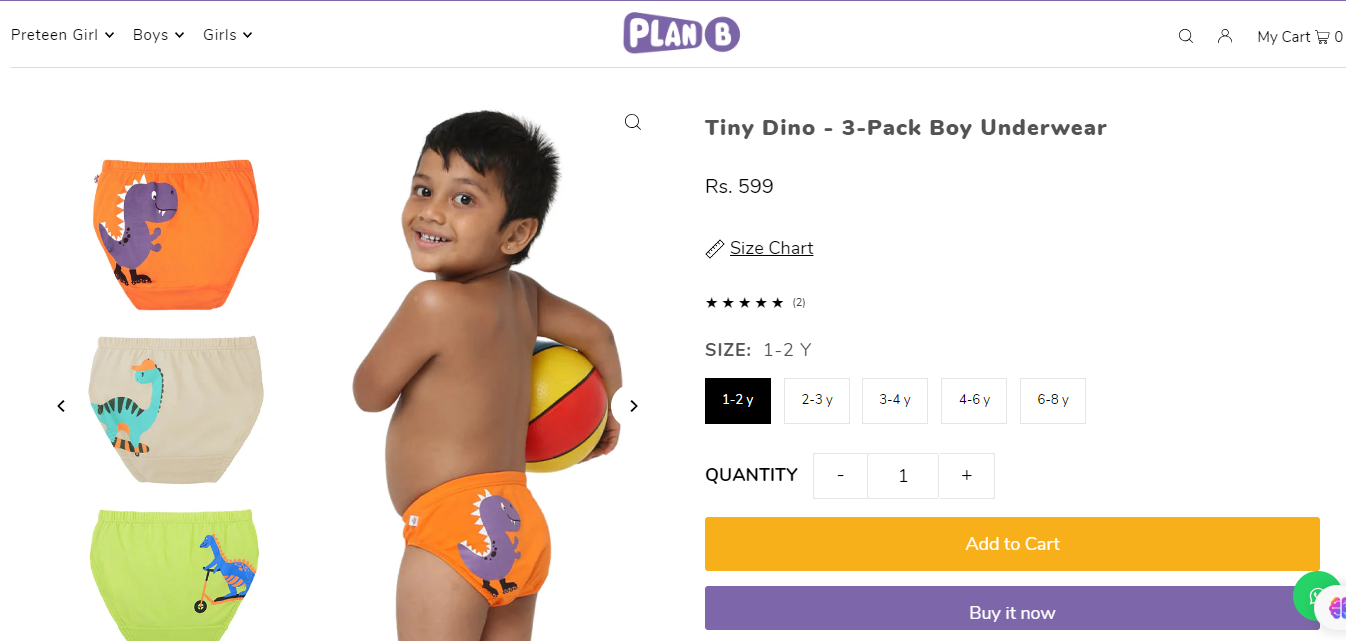Open the shopping cart icon
Viewport: 1346px width, 641px height.
pyautogui.click(x=1322, y=37)
